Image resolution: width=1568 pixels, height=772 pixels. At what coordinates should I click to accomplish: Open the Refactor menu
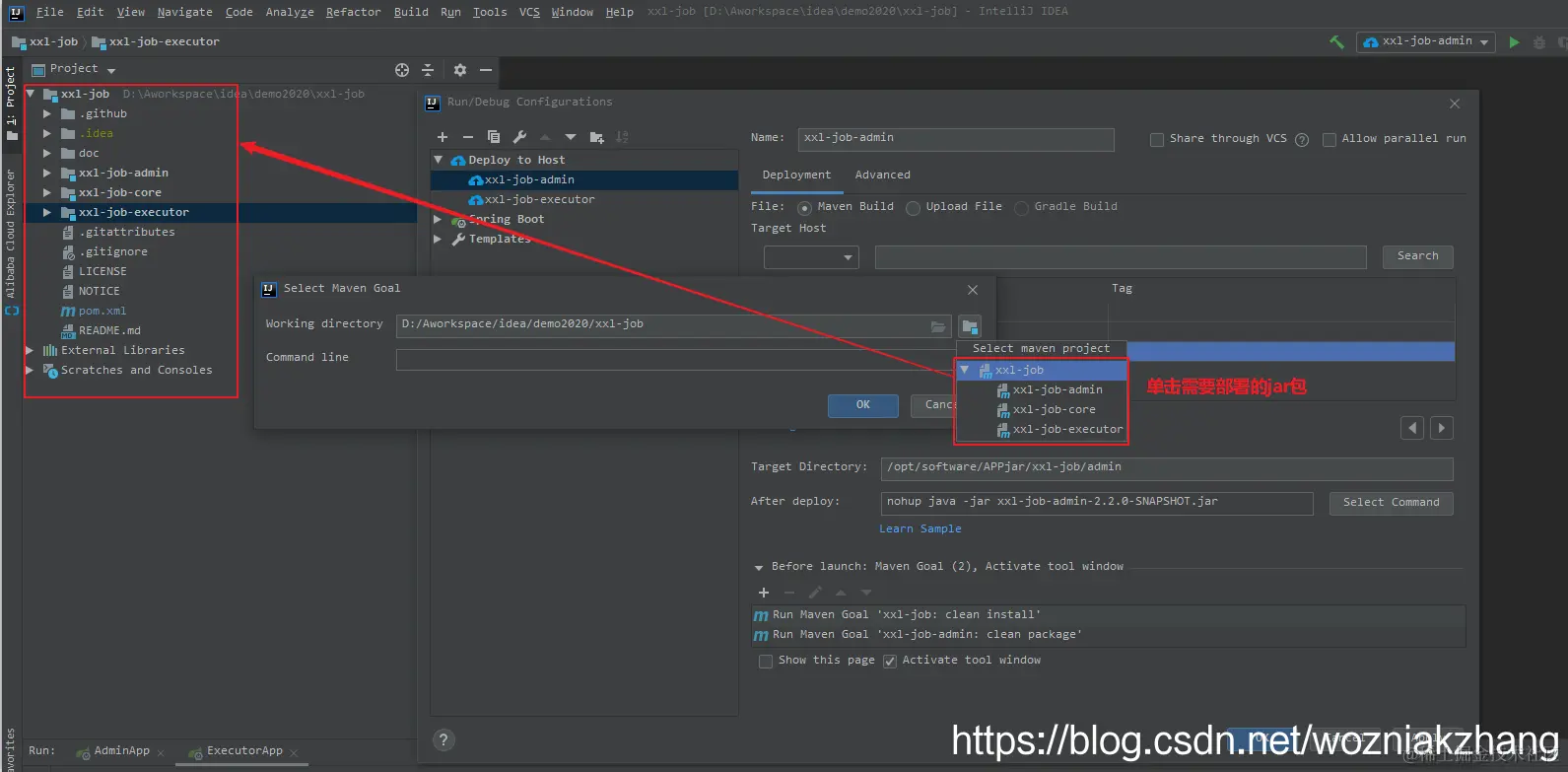tap(353, 12)
